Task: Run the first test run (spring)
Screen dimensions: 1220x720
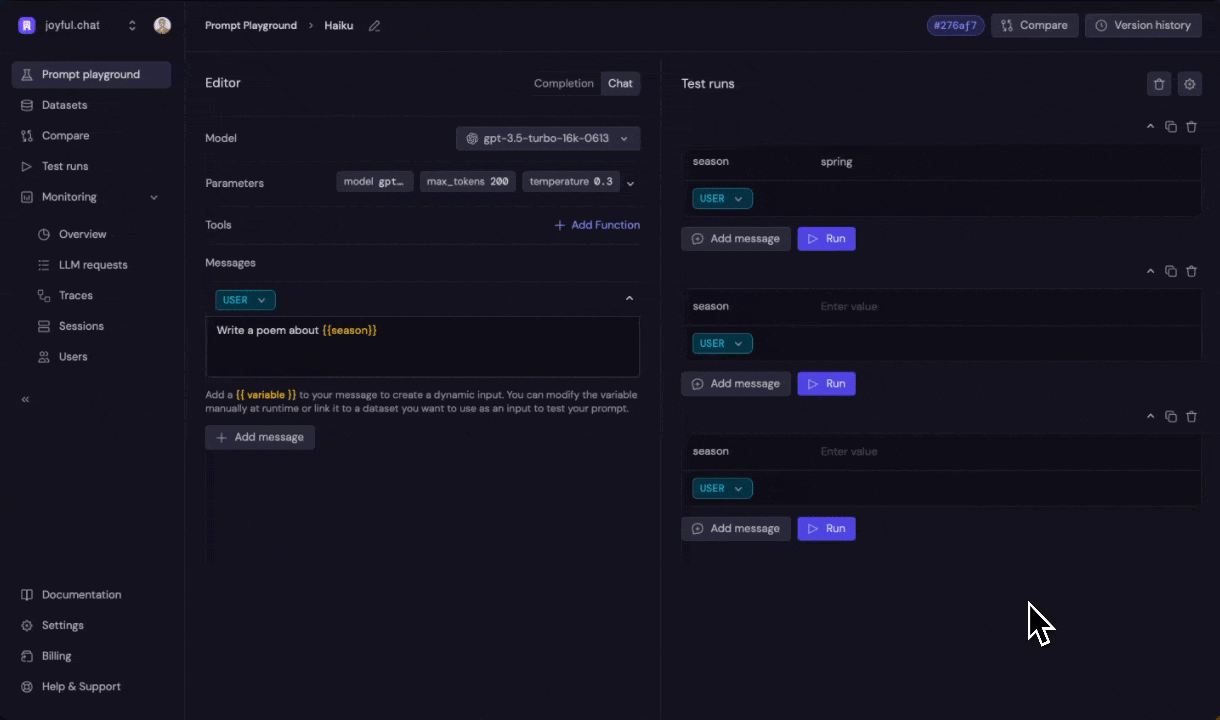Action: pyautogui.click(x=826, y=239)
